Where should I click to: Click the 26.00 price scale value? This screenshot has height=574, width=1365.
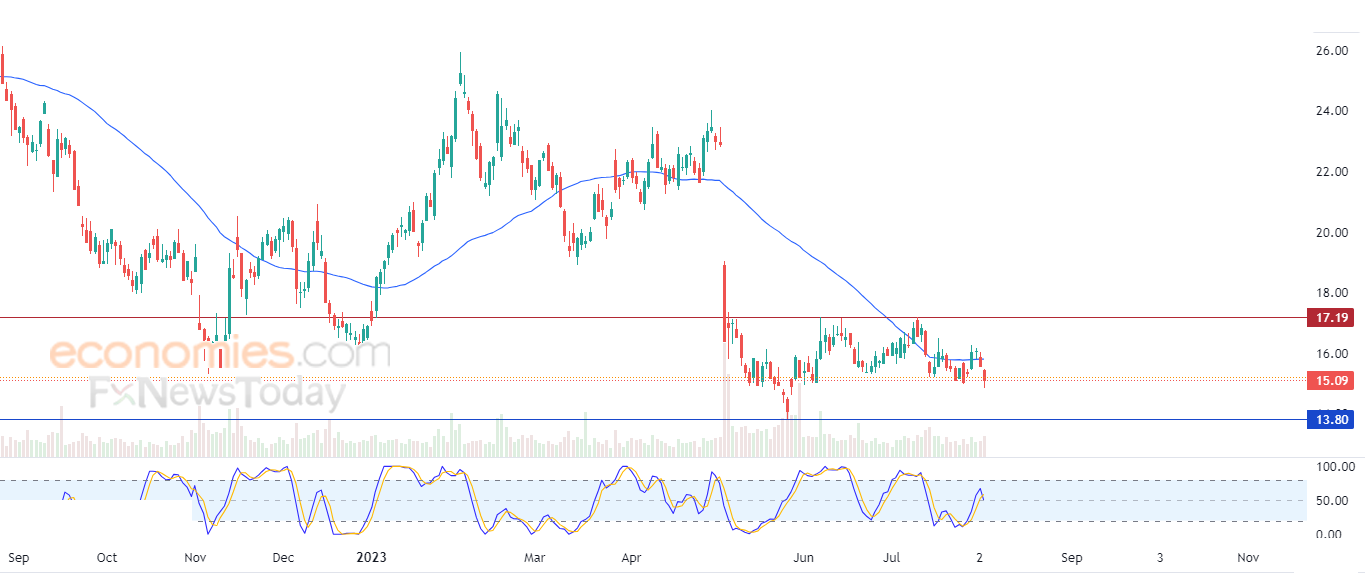coord(1331,50)
